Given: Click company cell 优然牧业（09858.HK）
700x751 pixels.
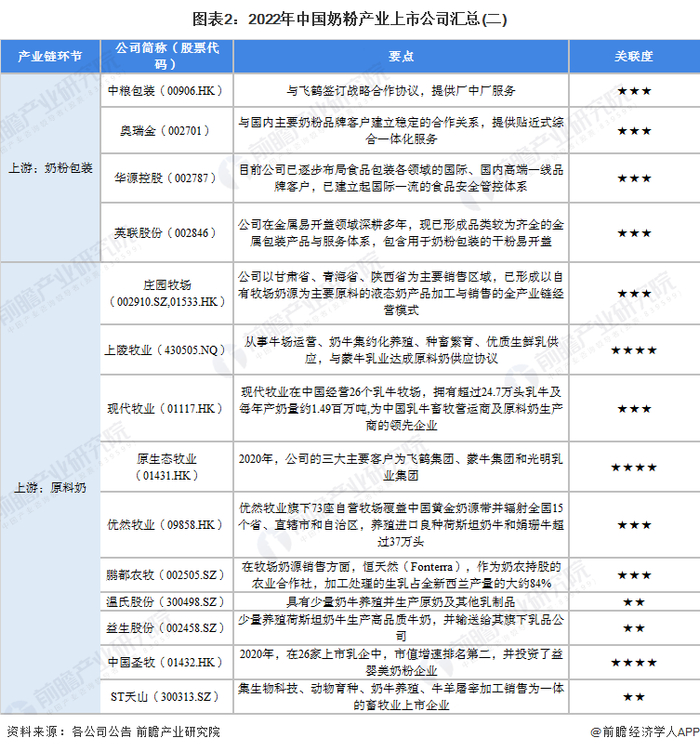Looking at the screenshot, I should point(167,524).
